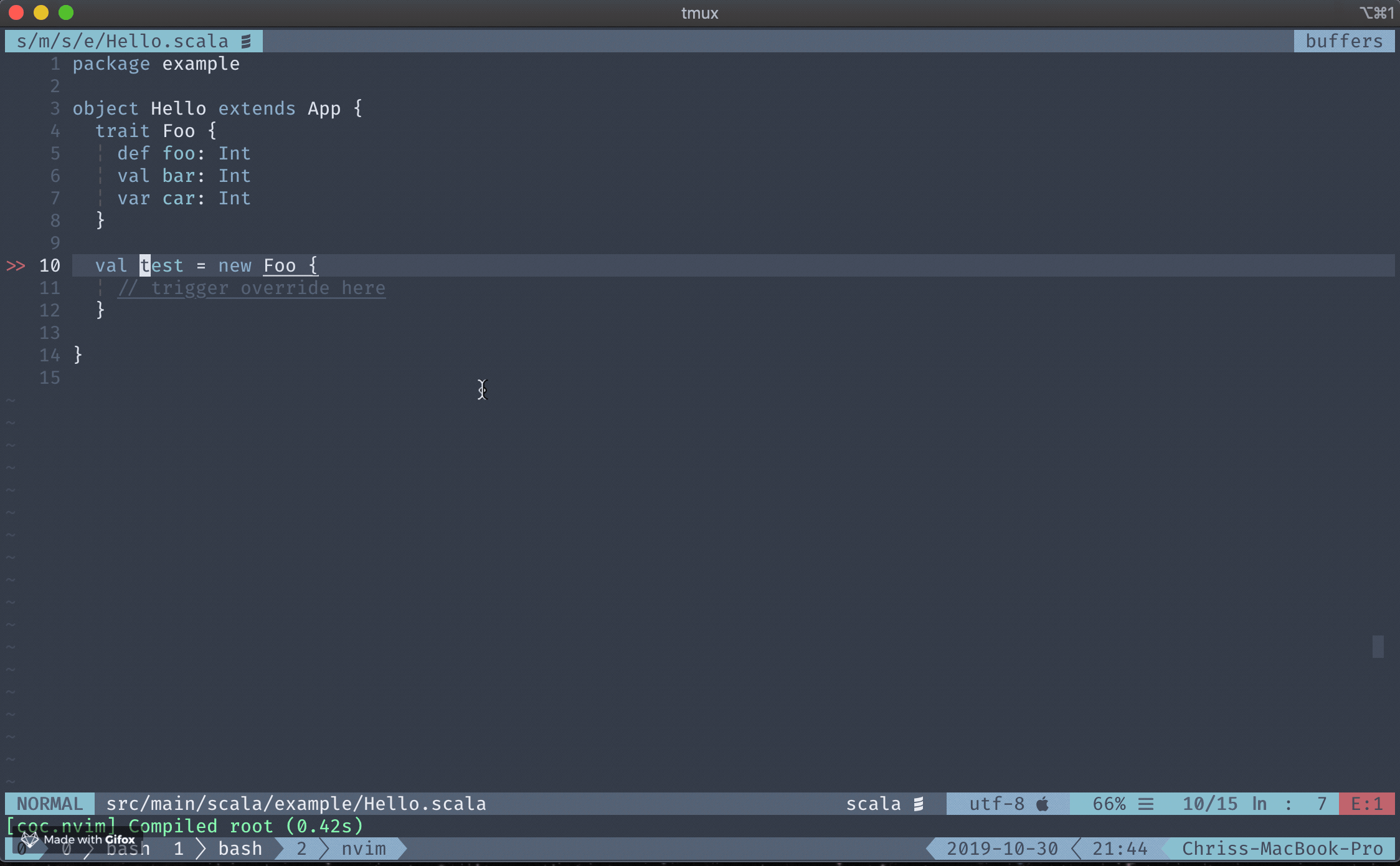Click the column number 7 in the statusline

[x=1322, y=804]
